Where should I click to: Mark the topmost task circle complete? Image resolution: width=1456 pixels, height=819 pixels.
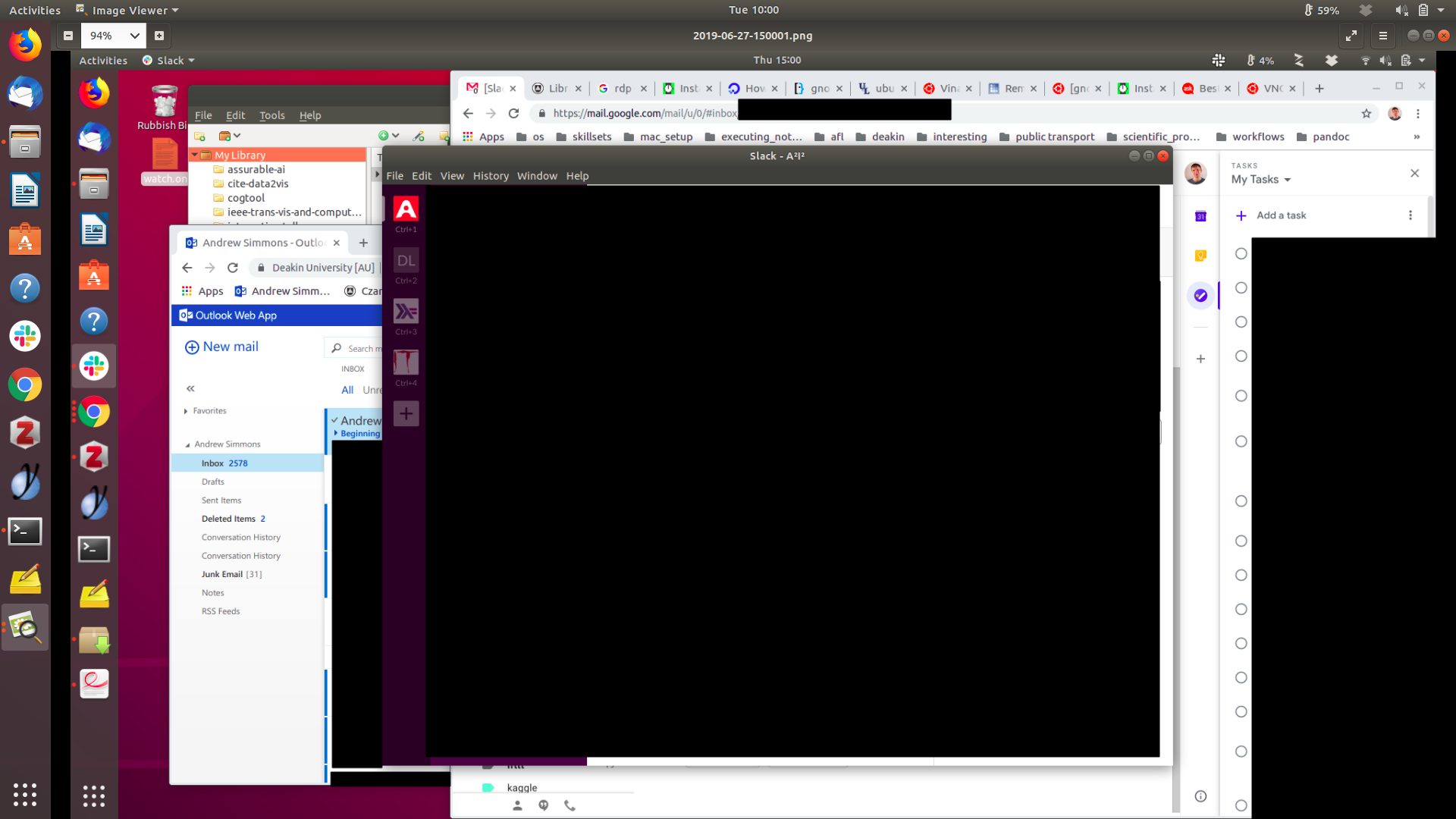[1241, 254]
